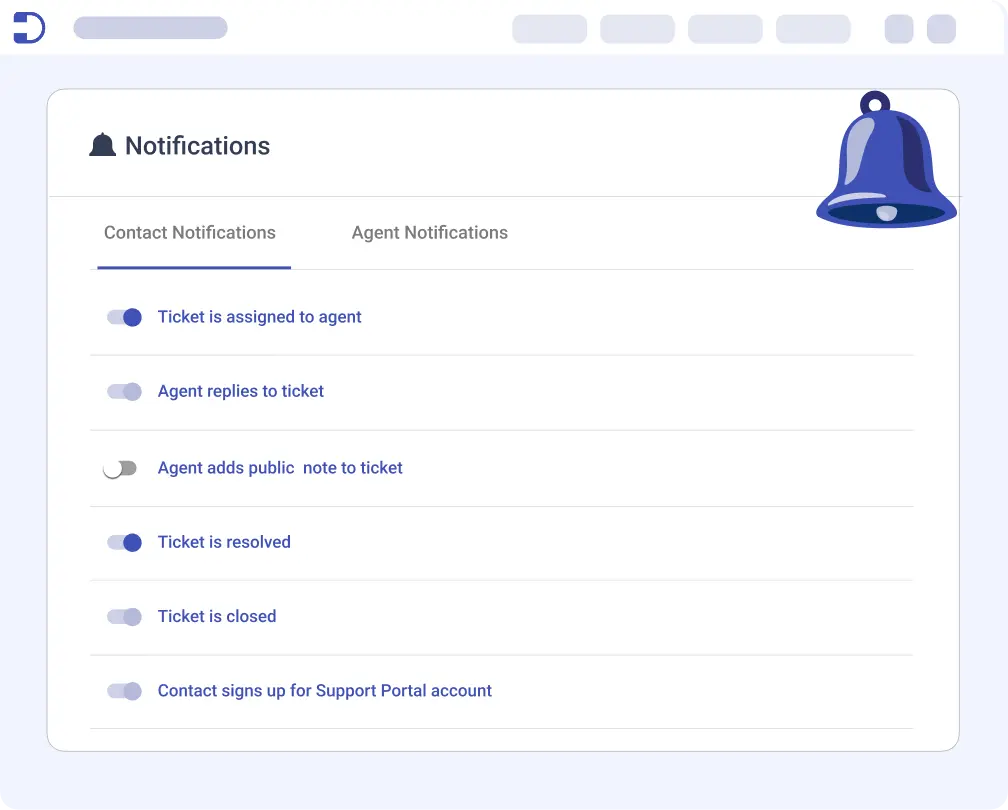Viewport: 1008px width, 810px height.
Task: Click the long placeholder title bar beside the logo
Action: click(x=150, y=28)
